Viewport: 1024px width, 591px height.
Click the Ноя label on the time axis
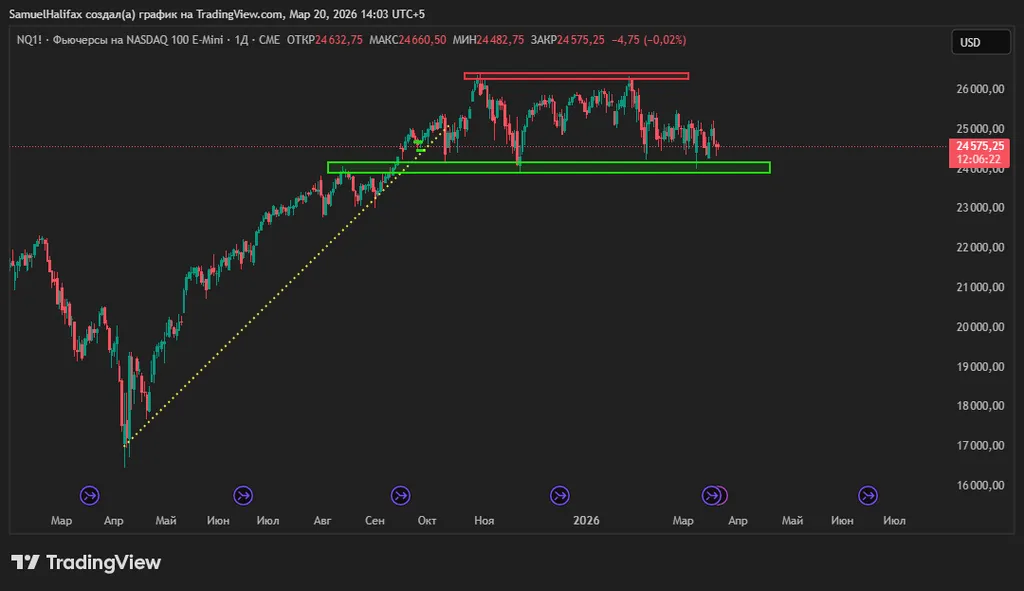(485, 521)
